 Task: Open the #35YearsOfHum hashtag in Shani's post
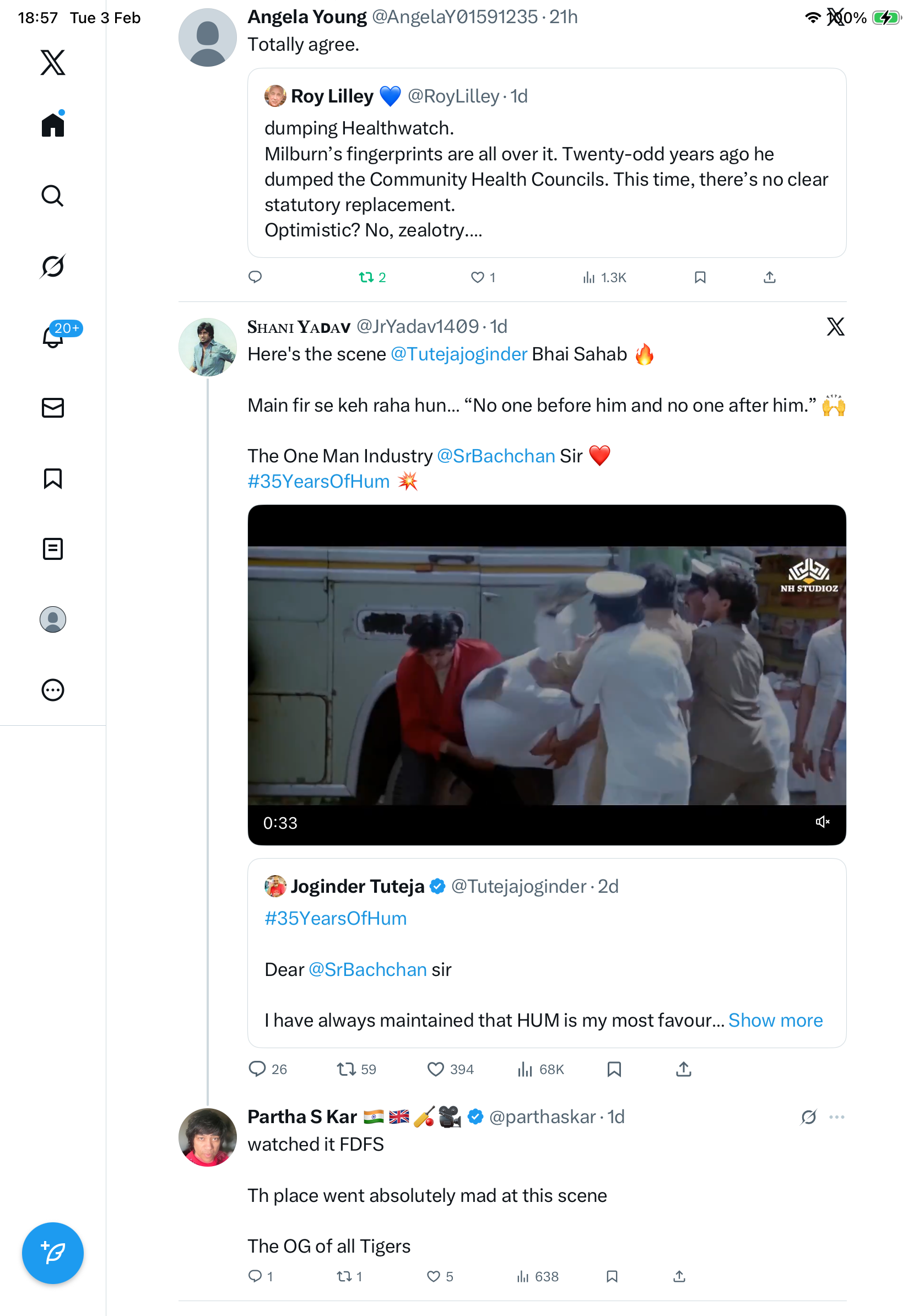click(318, 482)
